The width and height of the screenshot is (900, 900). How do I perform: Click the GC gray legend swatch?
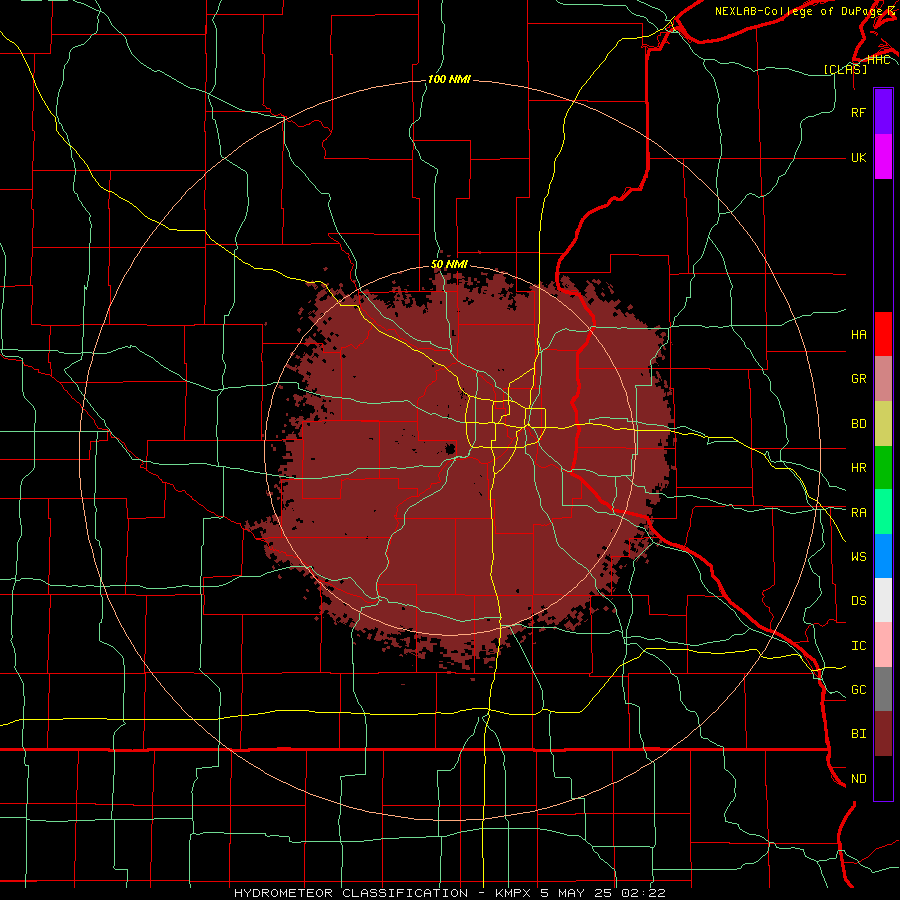point(883,689)
